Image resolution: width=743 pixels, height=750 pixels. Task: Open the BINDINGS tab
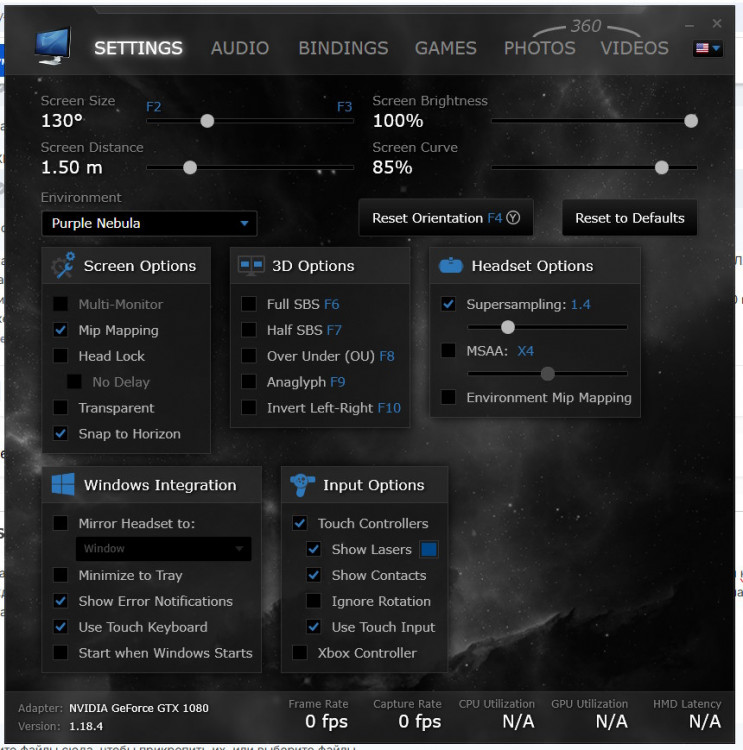coord(343,48)
